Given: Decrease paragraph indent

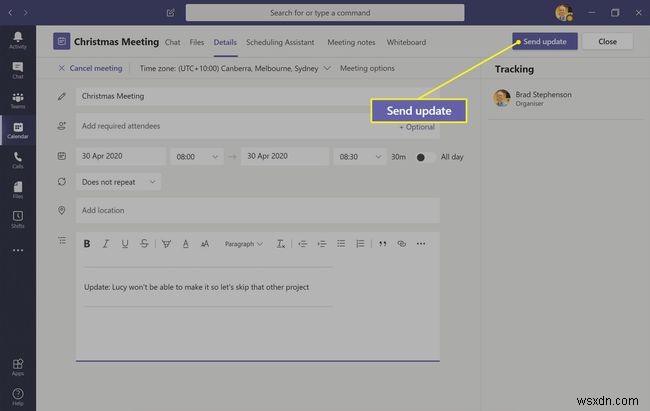Looking at the screenshot, I should (x=303, y=244).
